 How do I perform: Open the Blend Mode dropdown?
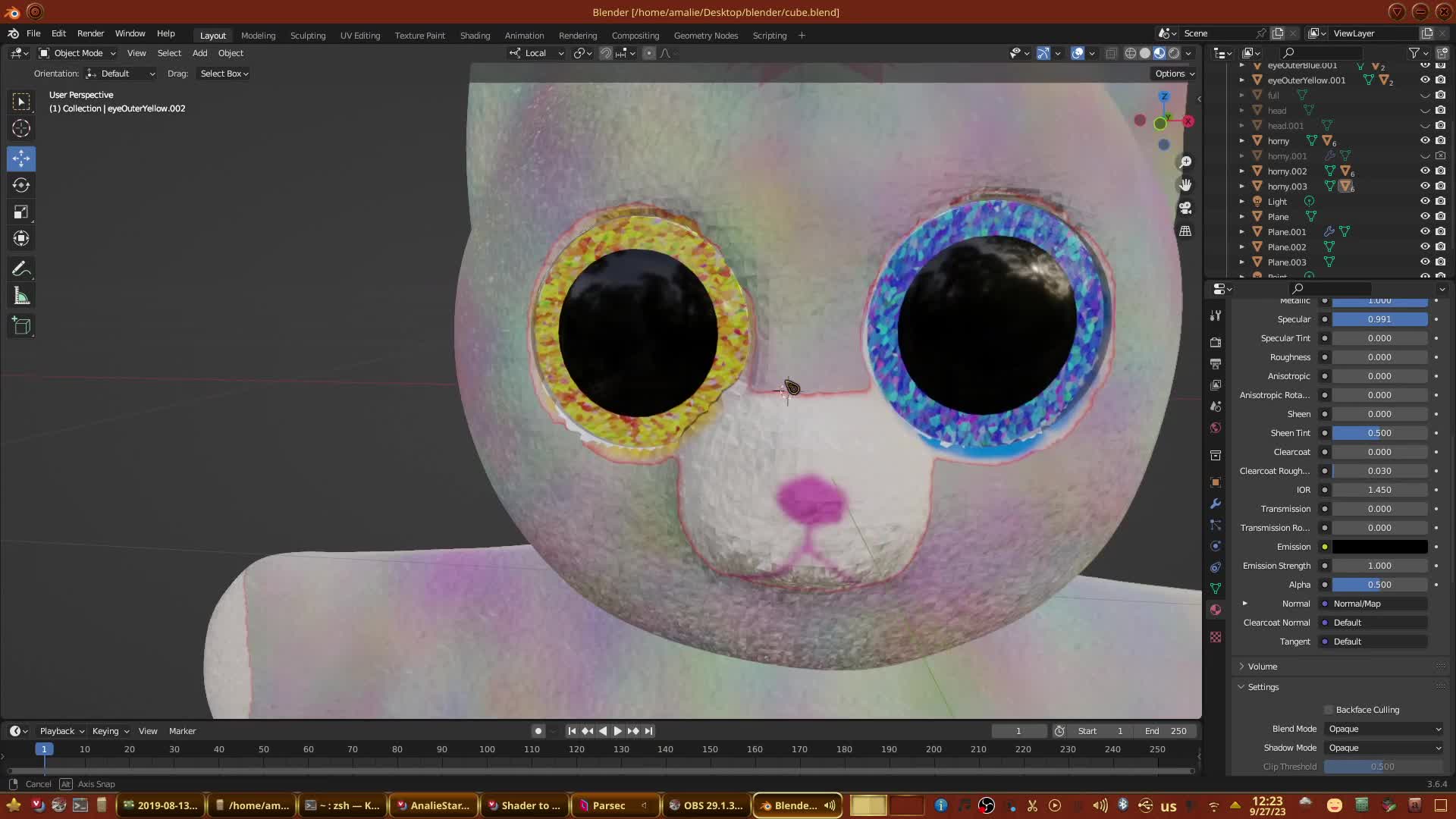click(1384, 729)
